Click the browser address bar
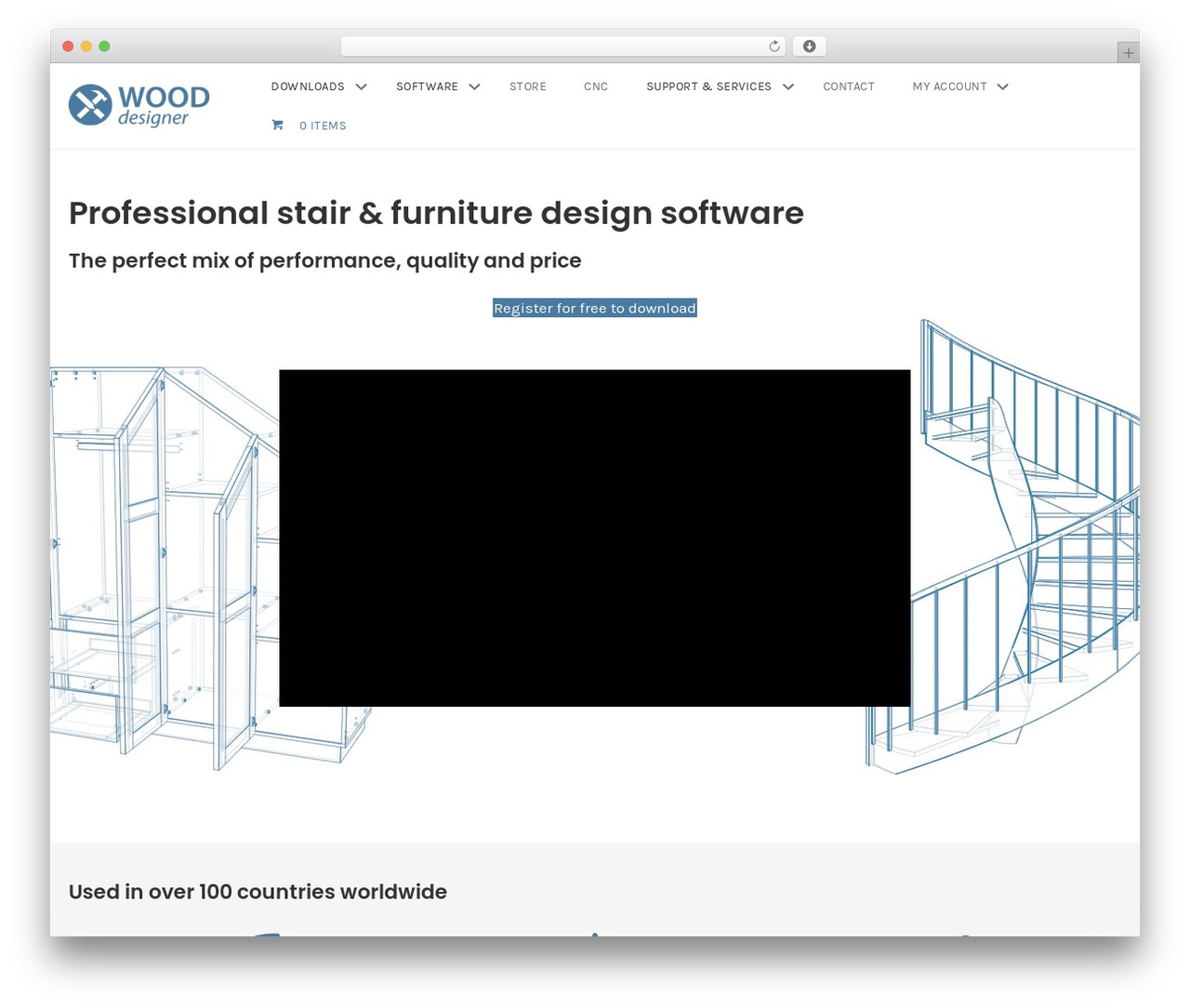 click(x=563, y=46)
